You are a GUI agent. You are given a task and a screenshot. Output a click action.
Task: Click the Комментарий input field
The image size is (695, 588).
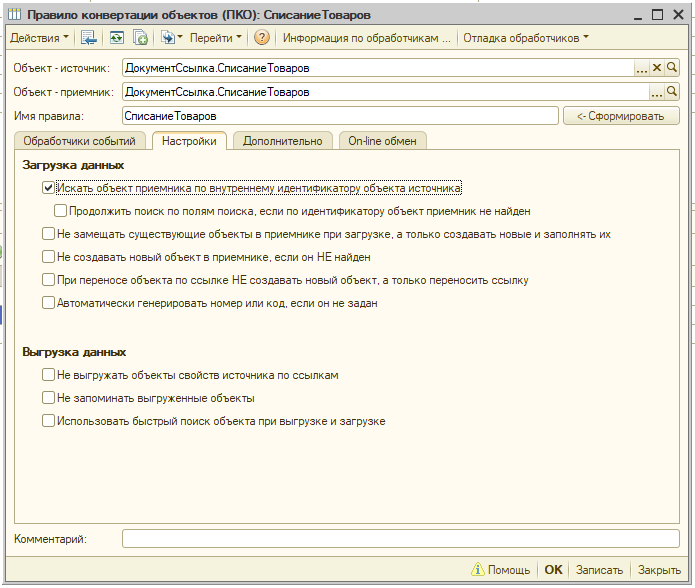pos(401,539)
